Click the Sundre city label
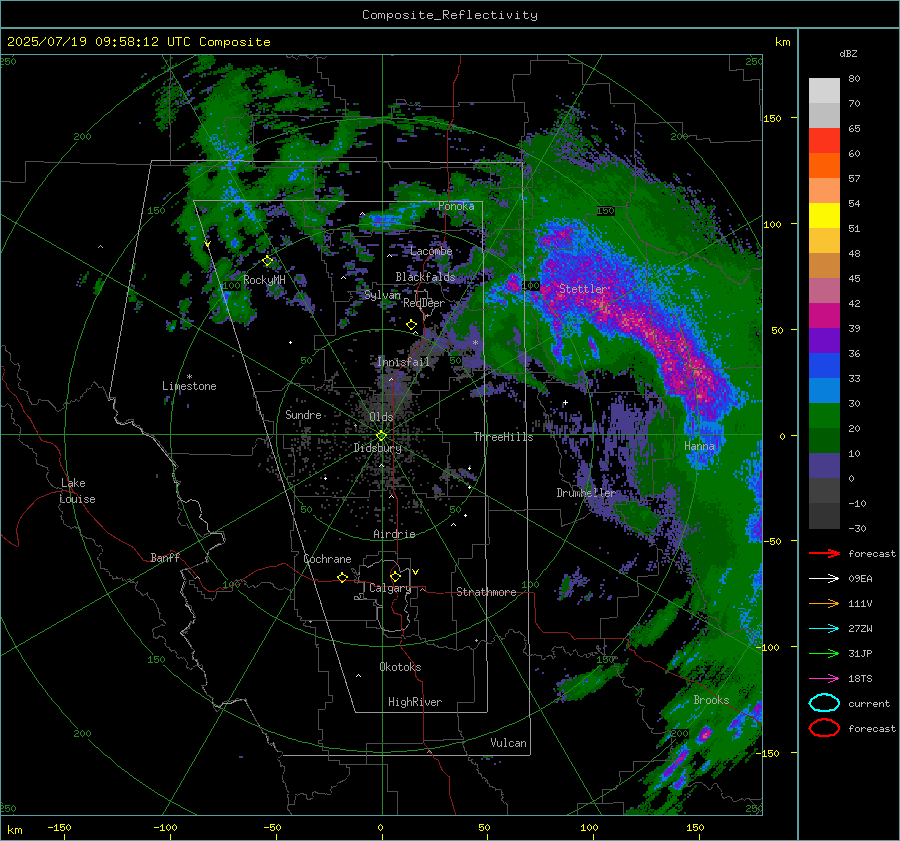 (303, 414)
